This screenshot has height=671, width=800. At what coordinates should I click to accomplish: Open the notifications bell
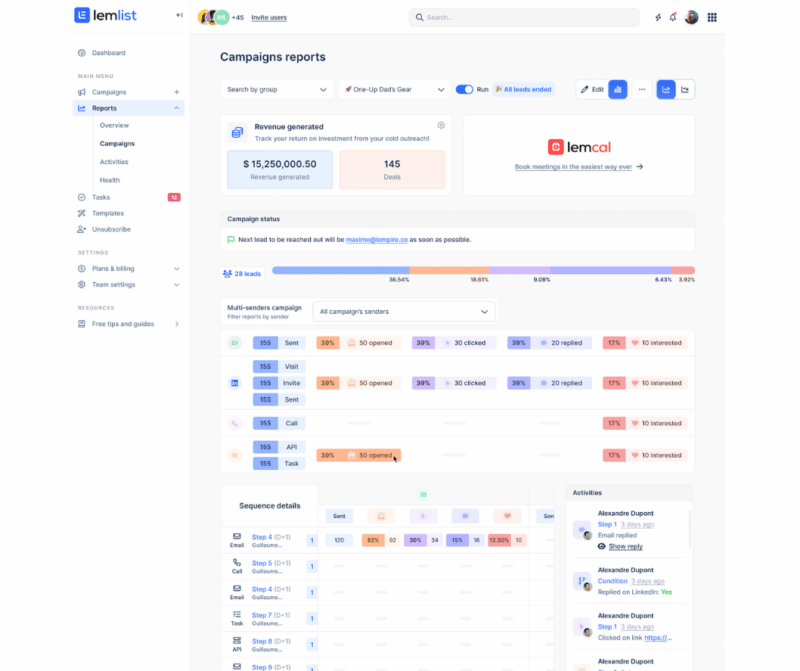click(x=673, y=17)
